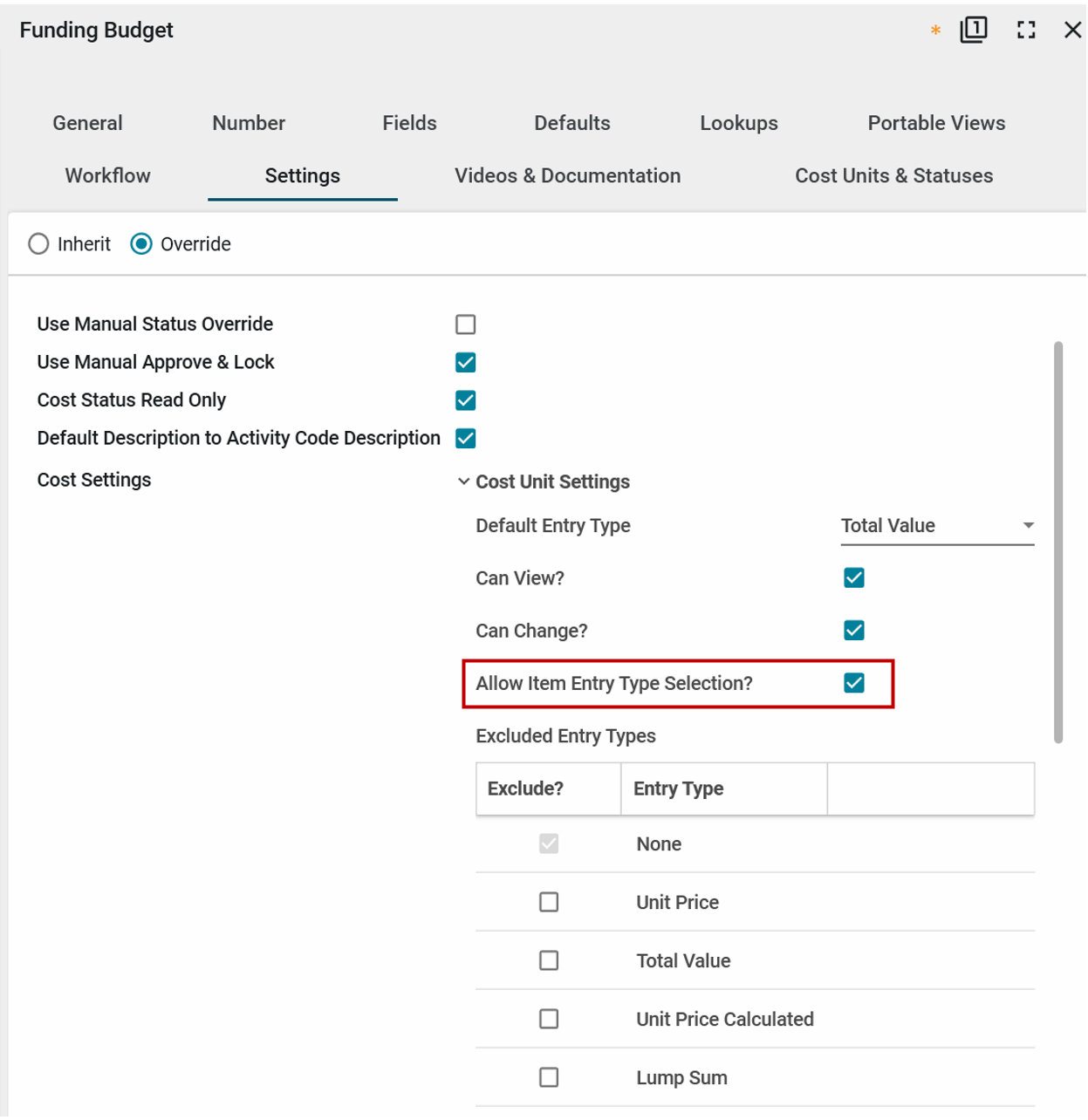Close the Funding Budget dialog

(1072, 31)
